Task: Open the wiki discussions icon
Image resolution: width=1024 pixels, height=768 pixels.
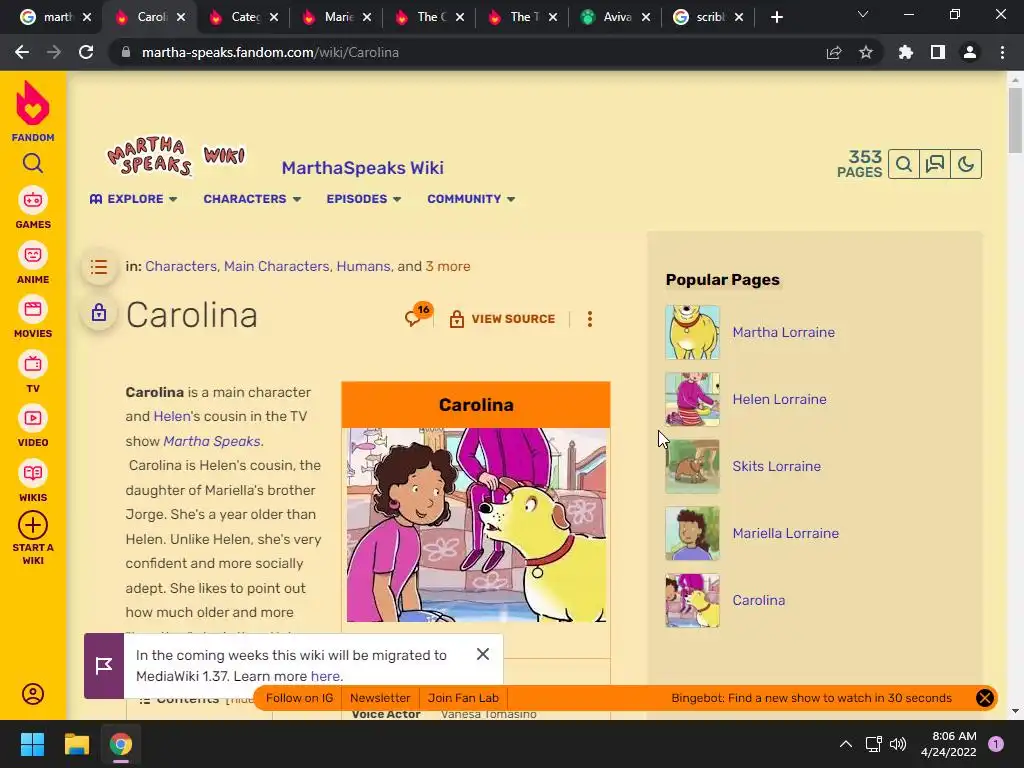Action: (x=935, y=164)
